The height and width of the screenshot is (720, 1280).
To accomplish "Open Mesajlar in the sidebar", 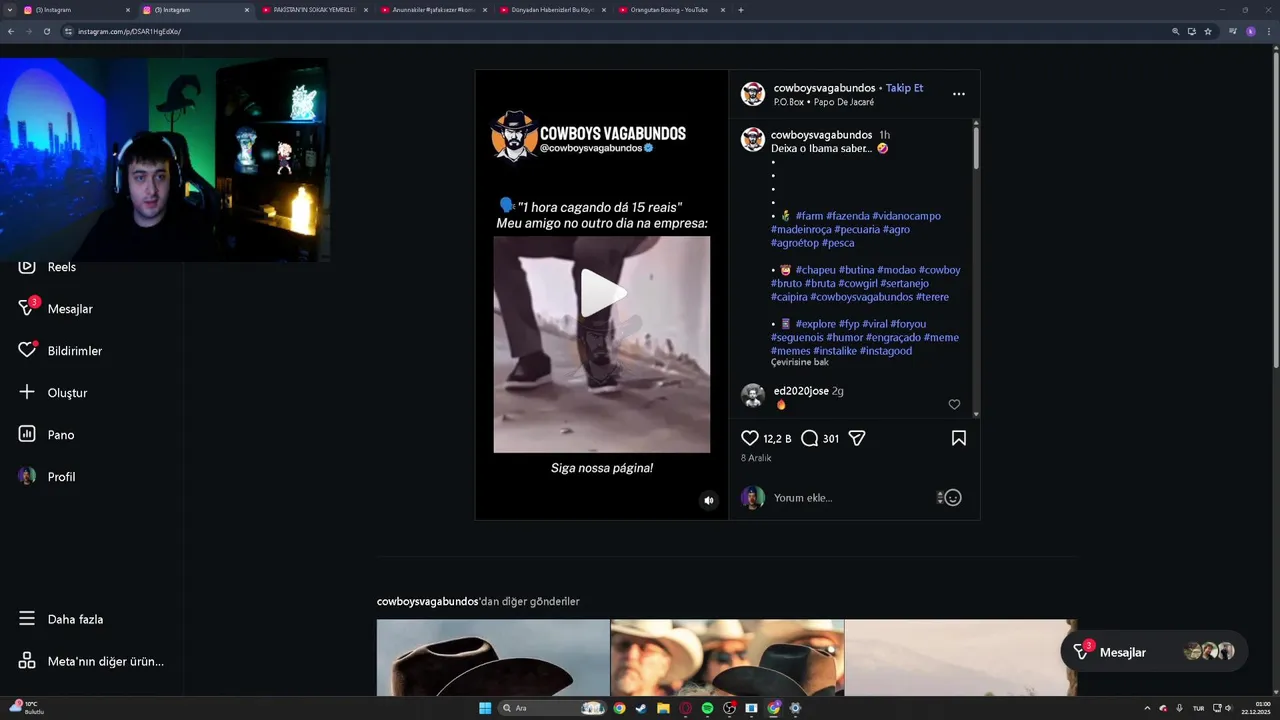I will pyautogui.click(x=55, y=309).
